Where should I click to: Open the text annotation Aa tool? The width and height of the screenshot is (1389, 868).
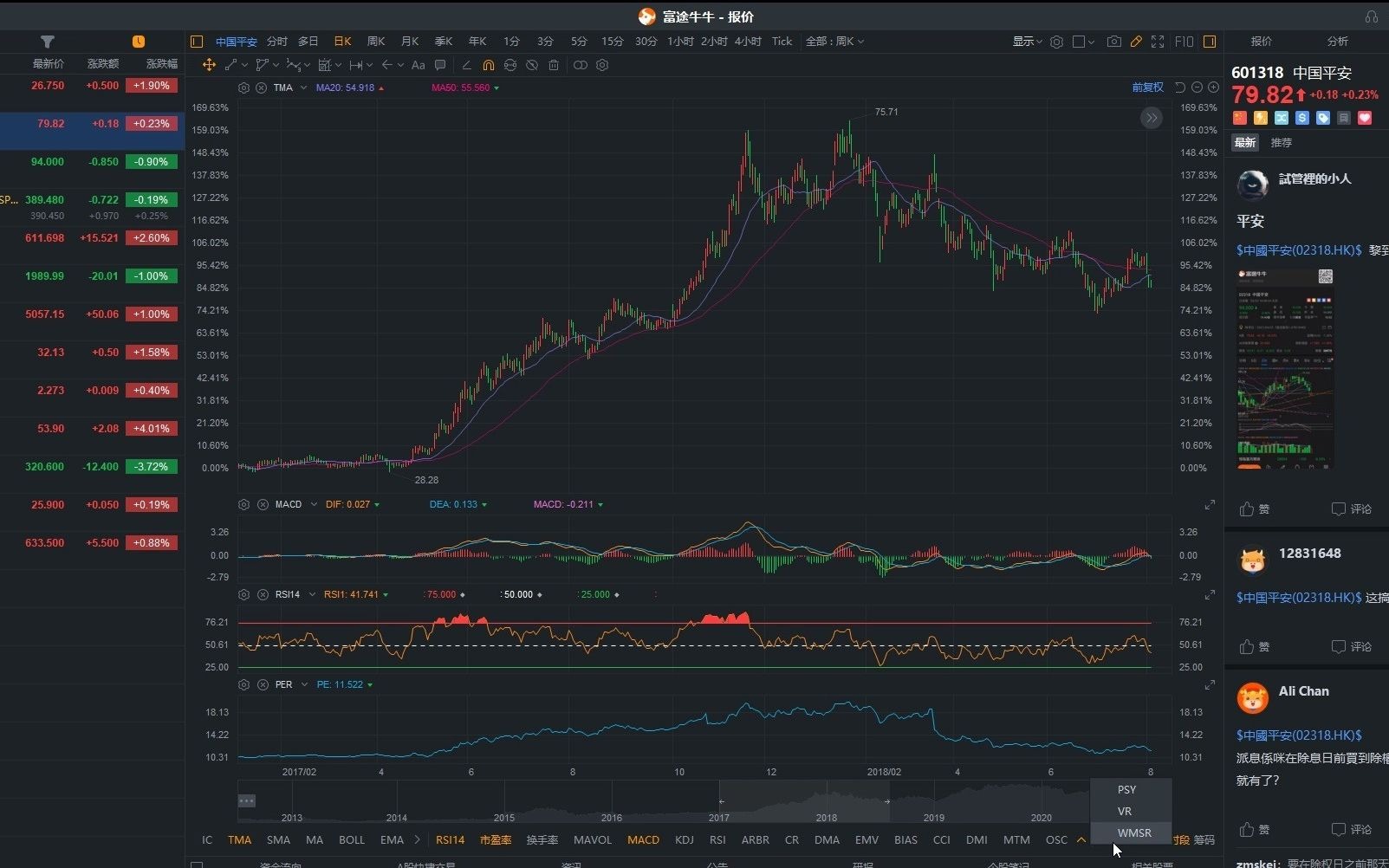[x=419, y=65]
